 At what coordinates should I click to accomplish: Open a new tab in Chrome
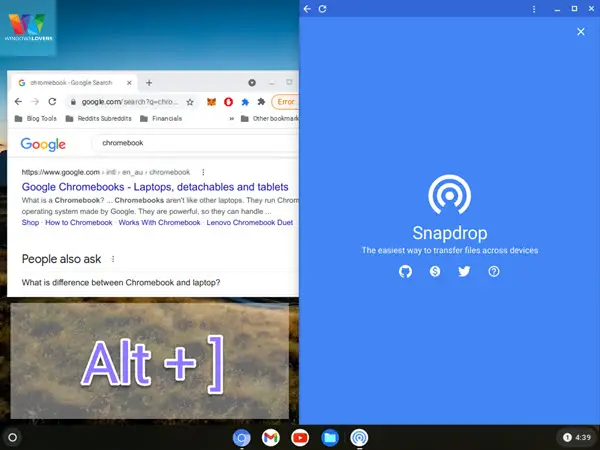point(149,83)
